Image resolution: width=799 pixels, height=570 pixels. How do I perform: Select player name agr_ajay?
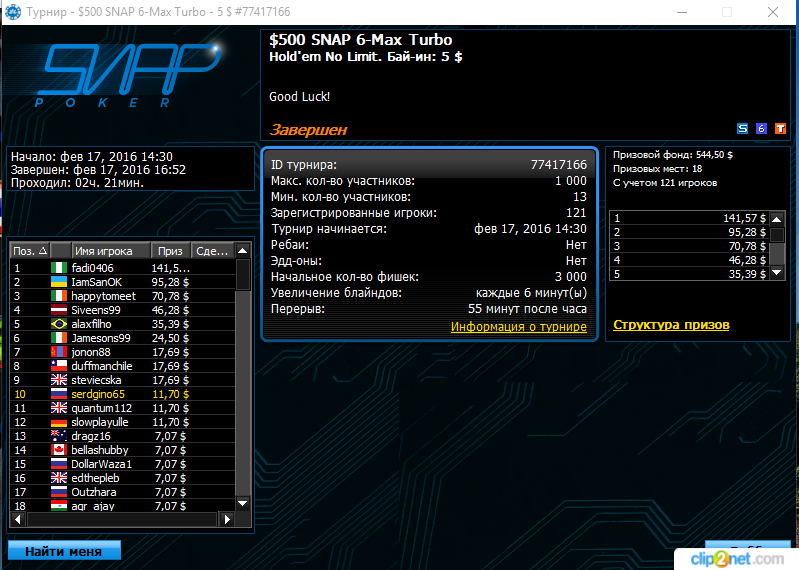tap(93, 506)
